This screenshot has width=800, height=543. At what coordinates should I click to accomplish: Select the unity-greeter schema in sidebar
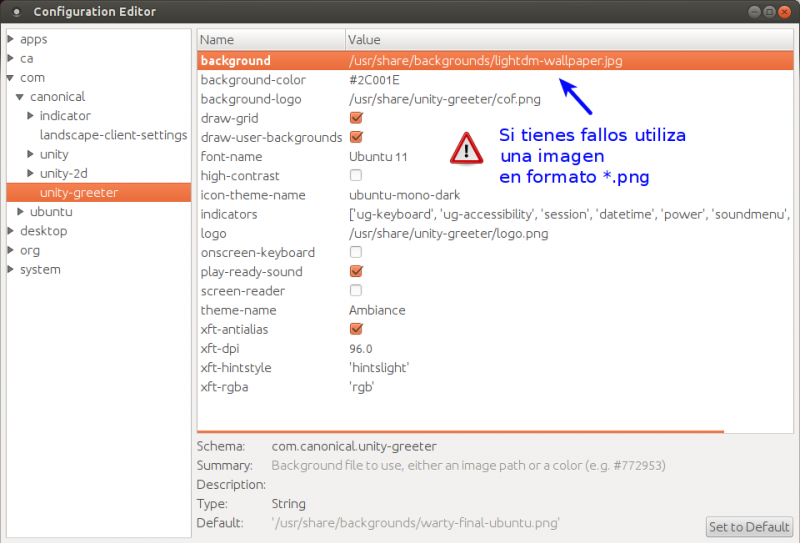(79, 193)
